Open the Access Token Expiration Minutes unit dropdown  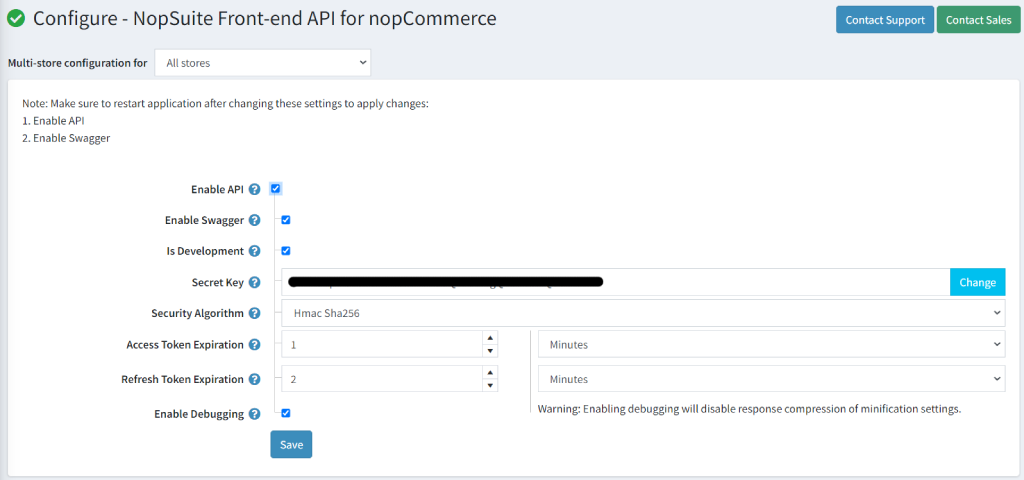[x=772, y=344]
